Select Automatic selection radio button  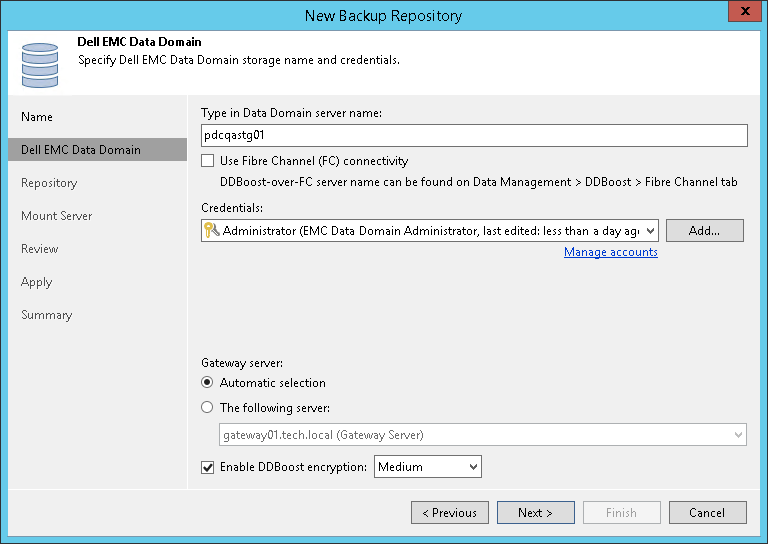[207, 382]
